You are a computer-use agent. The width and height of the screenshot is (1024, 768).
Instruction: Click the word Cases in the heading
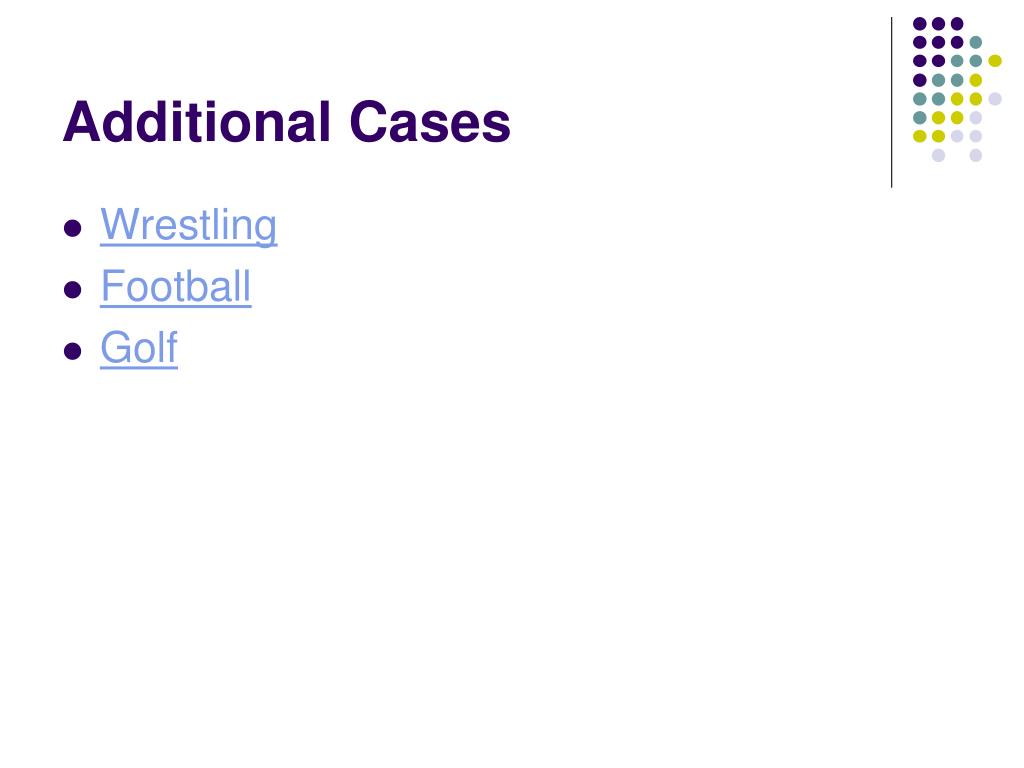click(430, 121)
